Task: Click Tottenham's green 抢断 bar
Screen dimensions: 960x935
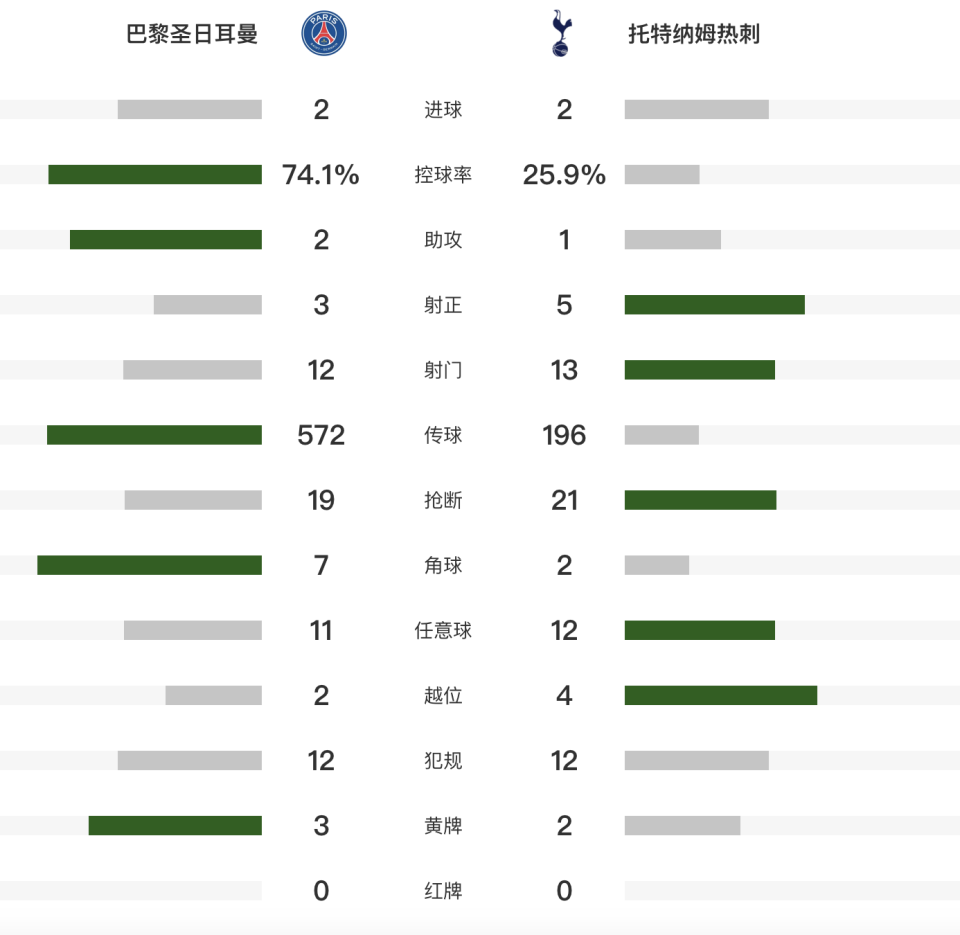Action: click(700, 500)
